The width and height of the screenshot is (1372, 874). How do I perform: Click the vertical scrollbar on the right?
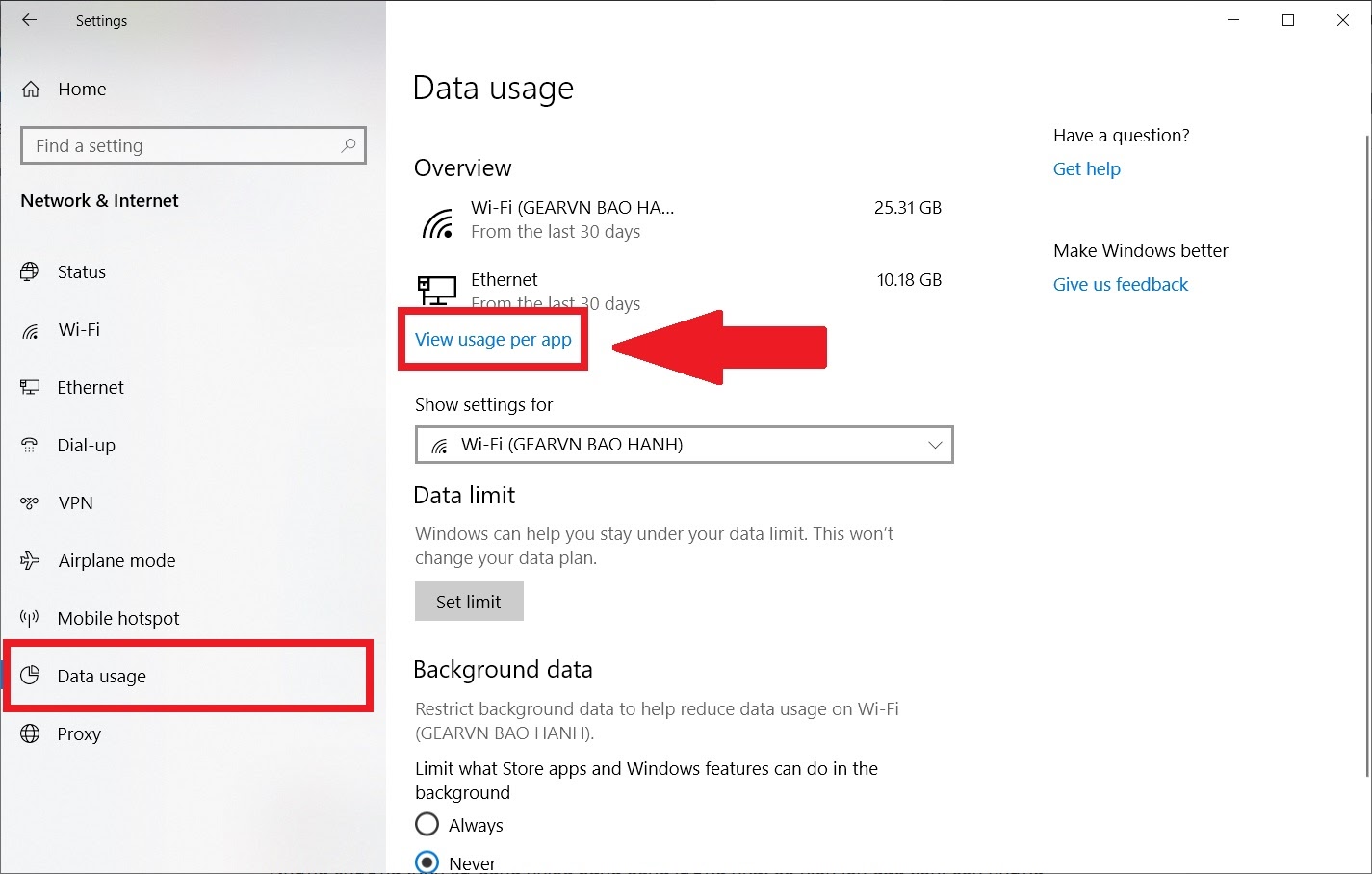[1367, 455]
